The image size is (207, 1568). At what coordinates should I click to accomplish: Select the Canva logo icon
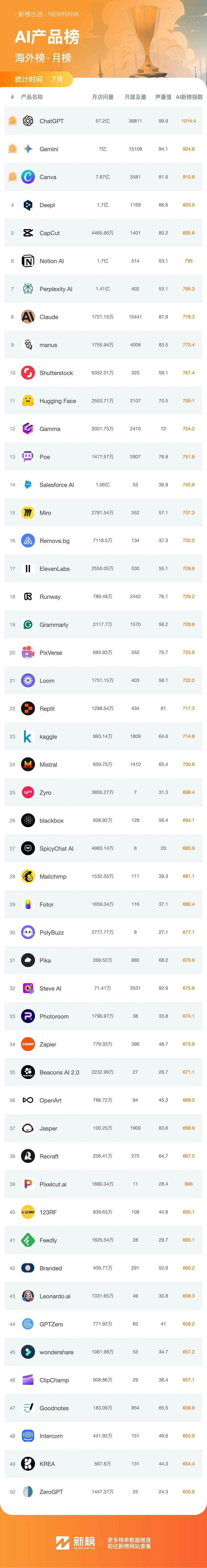27,177
